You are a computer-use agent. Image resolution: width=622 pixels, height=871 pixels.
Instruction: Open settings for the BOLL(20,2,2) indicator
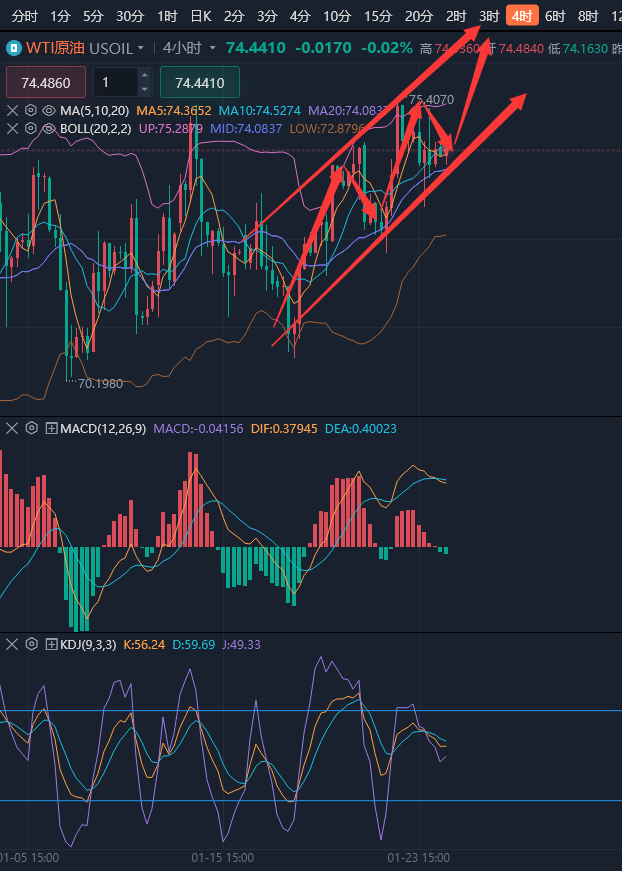[31, 129]
